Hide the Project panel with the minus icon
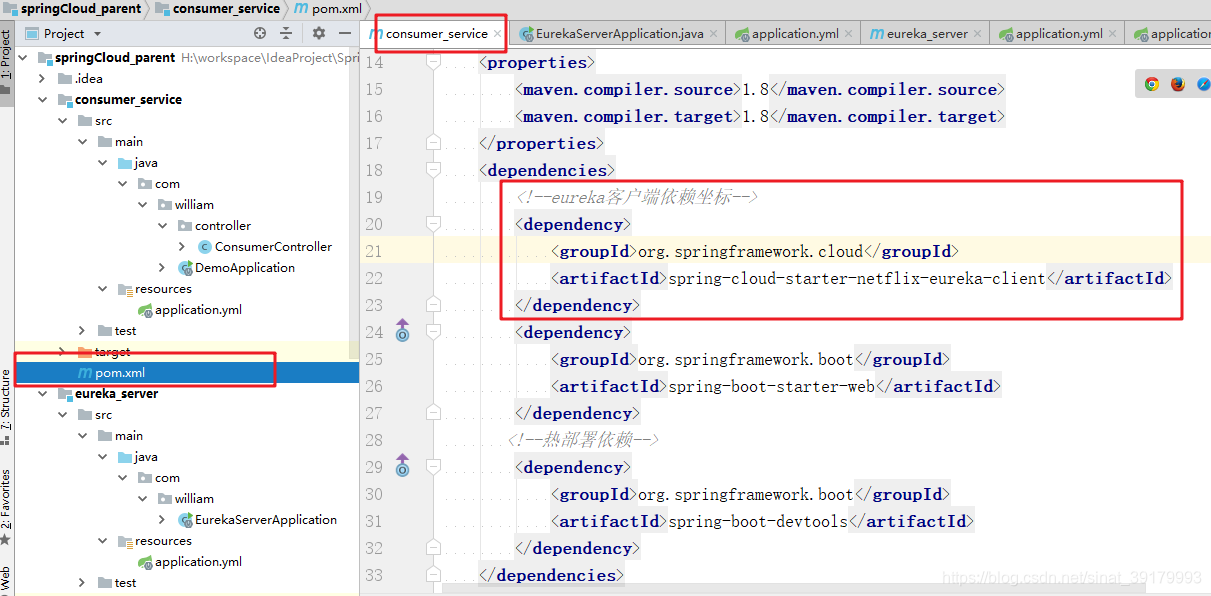The height and width of the screenshot is (596, 1211). click(x=344, y=33)
